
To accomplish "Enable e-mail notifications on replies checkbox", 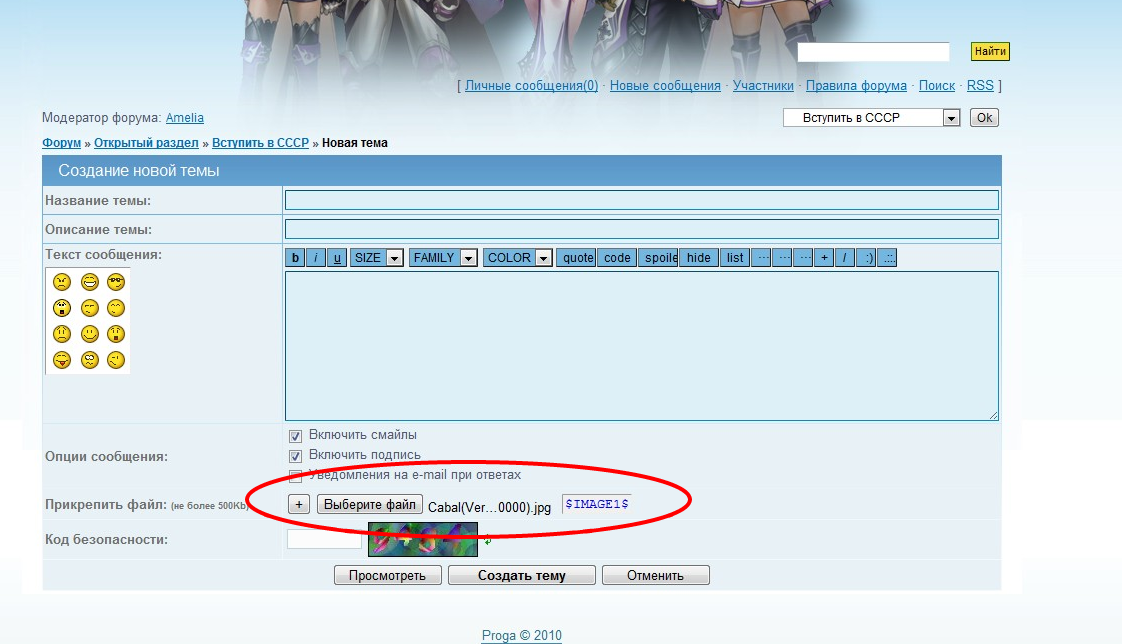I will point(295,476).
